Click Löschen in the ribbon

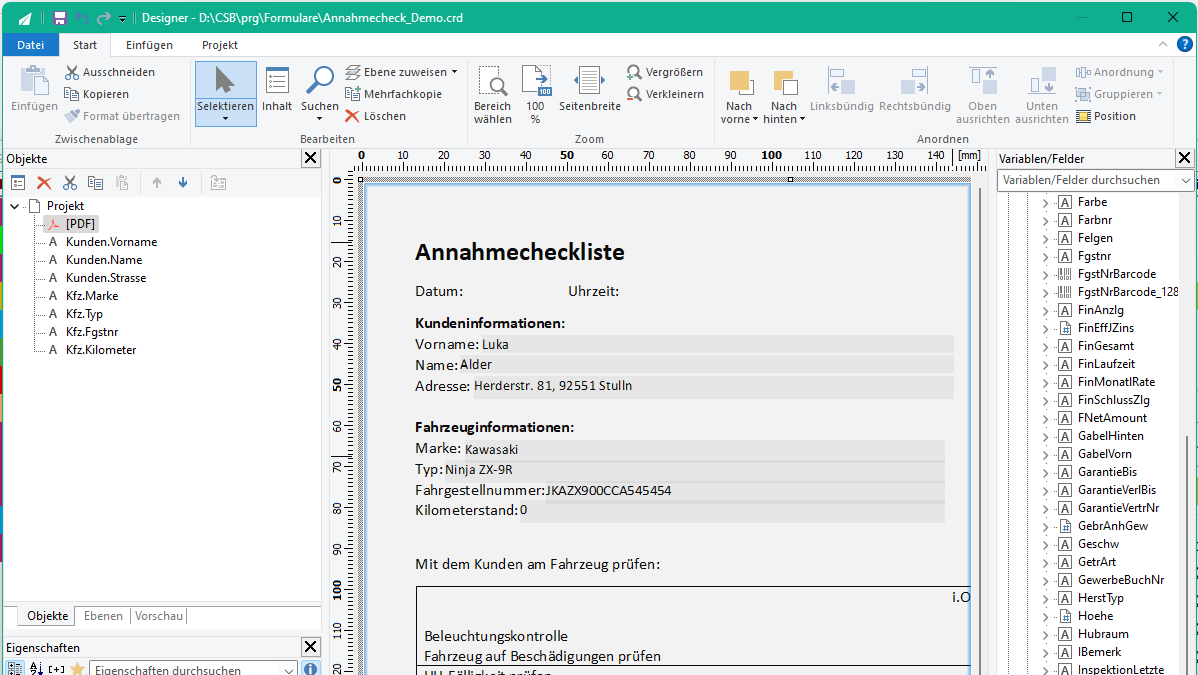pyautogui.click(x=375, y=116)
